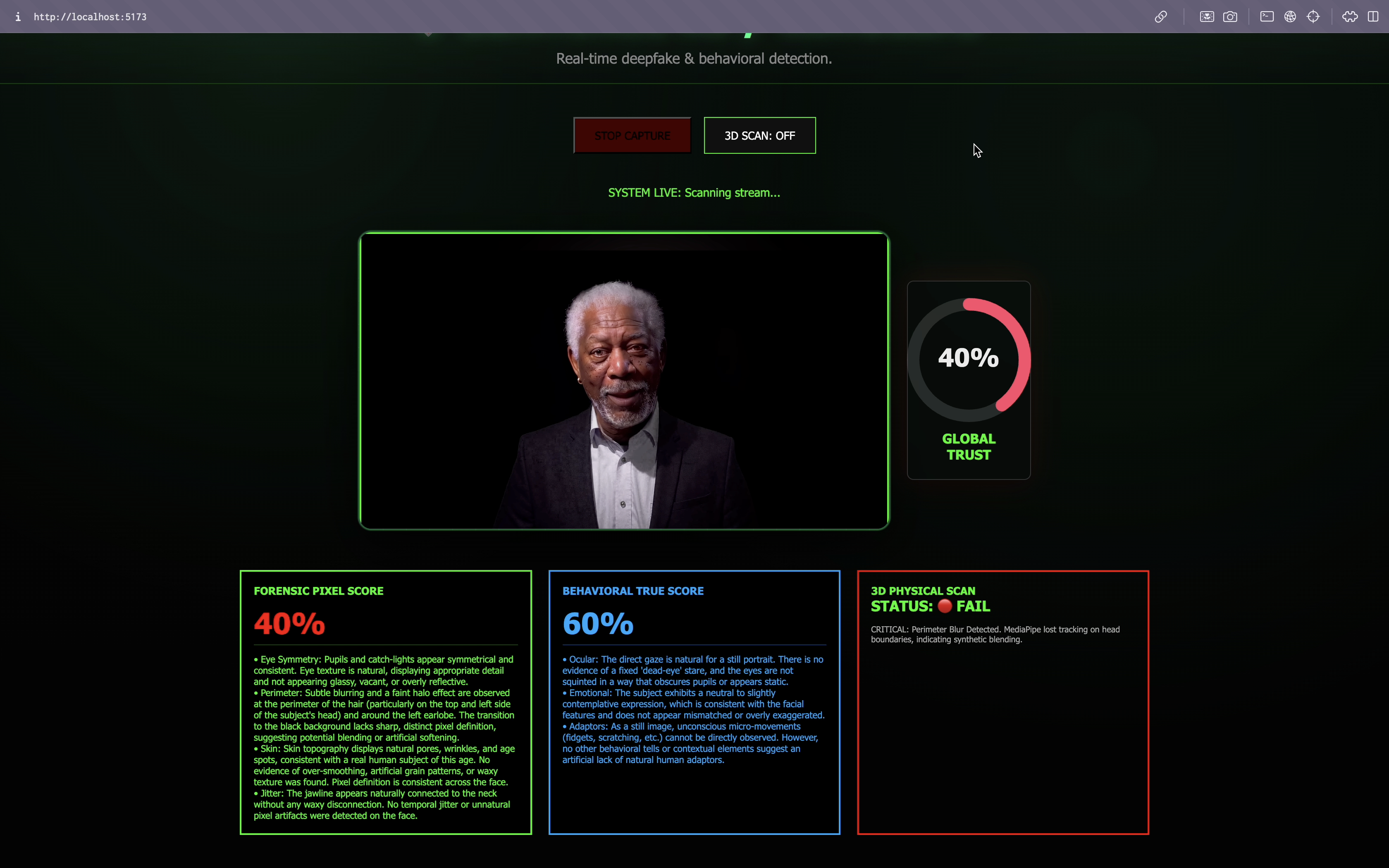1389x868 pixels.
Task: Open the extensions puzzle piece icon
Action: tap(1350, 17)
